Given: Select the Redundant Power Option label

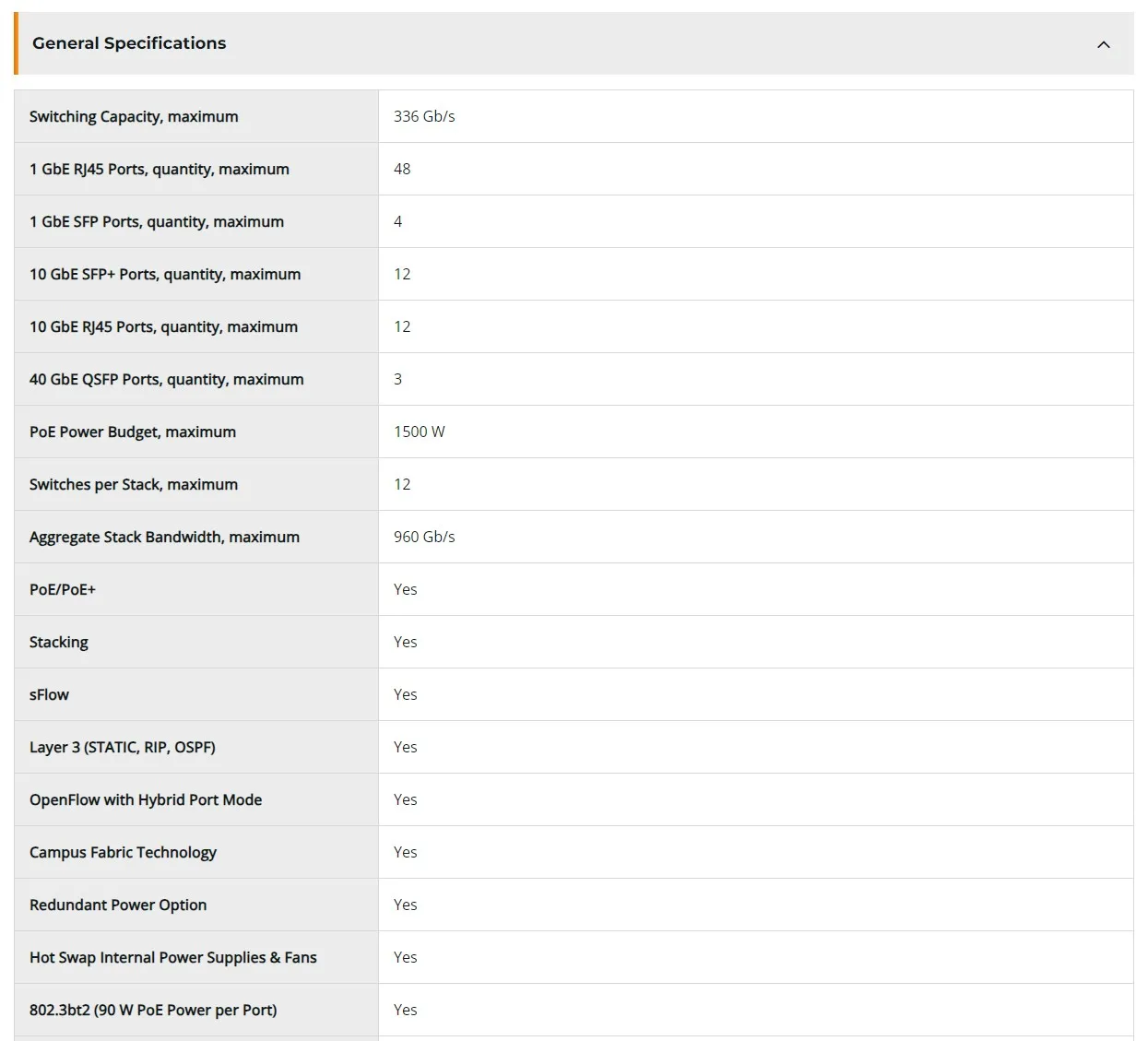Looking at the screenshot, I should tap(118, 905).
